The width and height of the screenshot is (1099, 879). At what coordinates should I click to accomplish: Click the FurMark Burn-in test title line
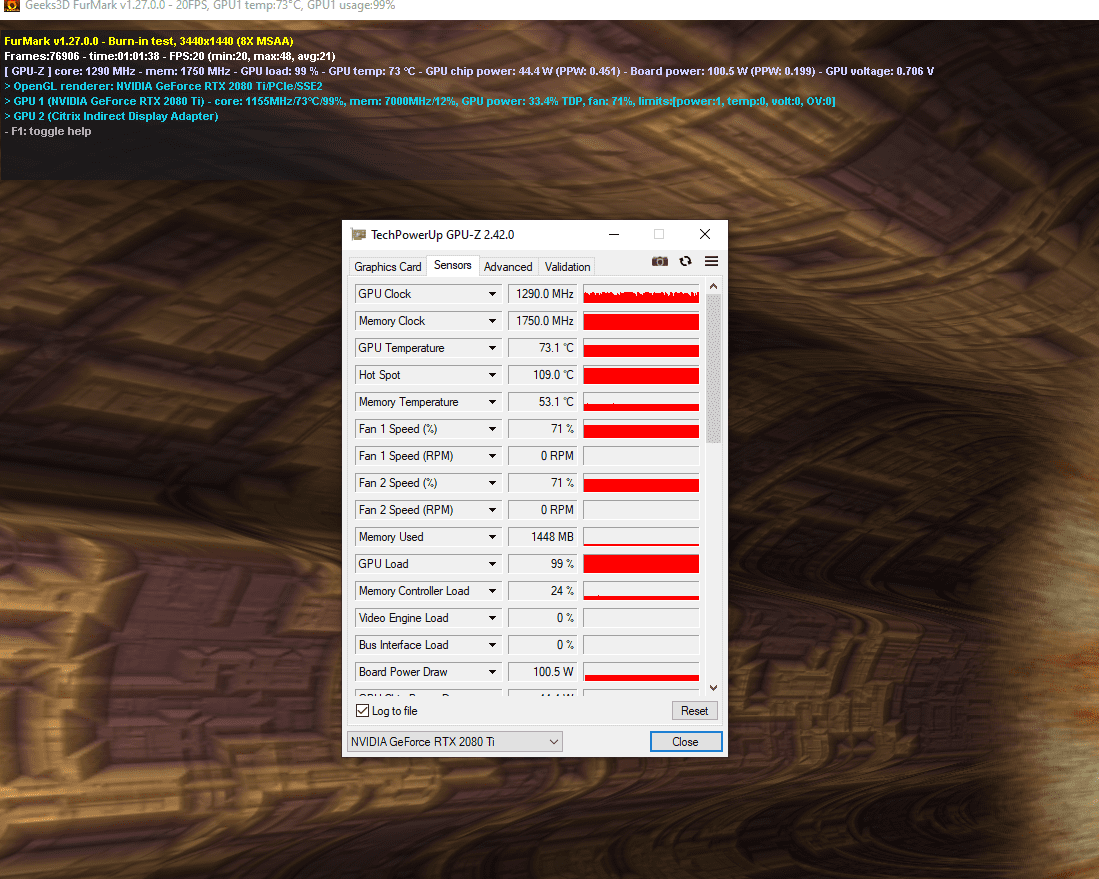[x=149, y=41]
